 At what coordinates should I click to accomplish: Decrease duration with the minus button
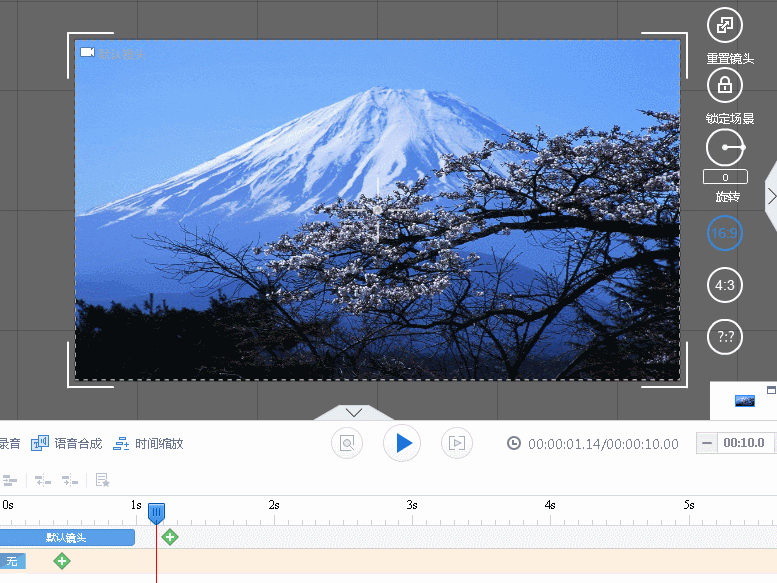(707, 443)
